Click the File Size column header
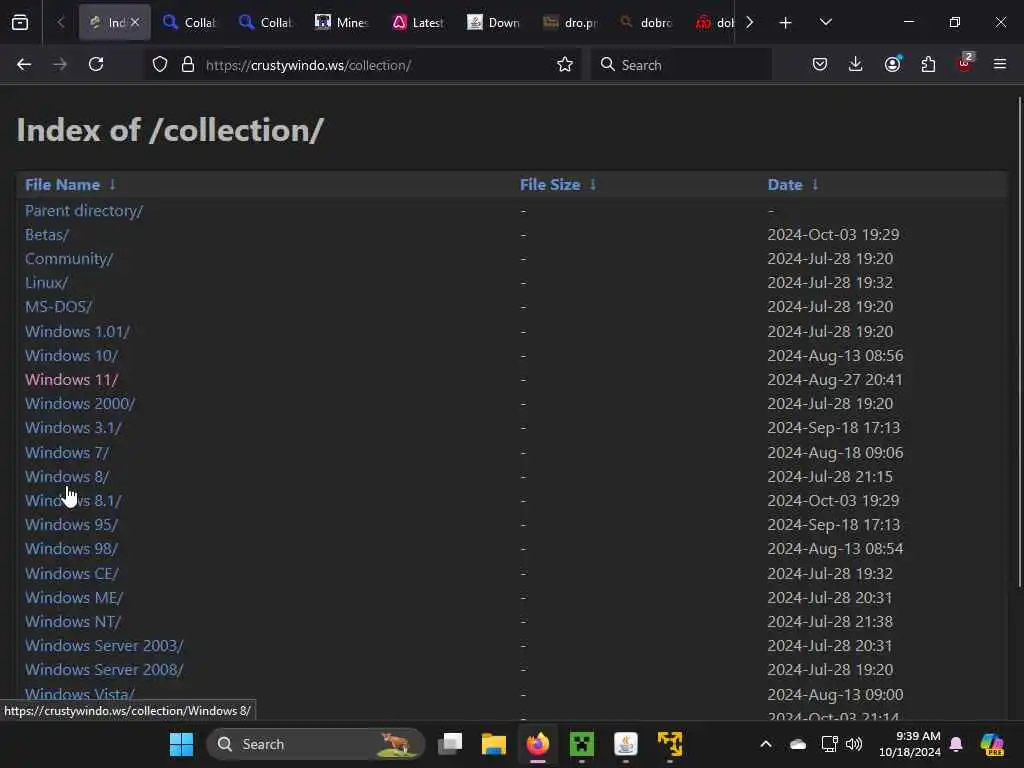 (550, 185)
